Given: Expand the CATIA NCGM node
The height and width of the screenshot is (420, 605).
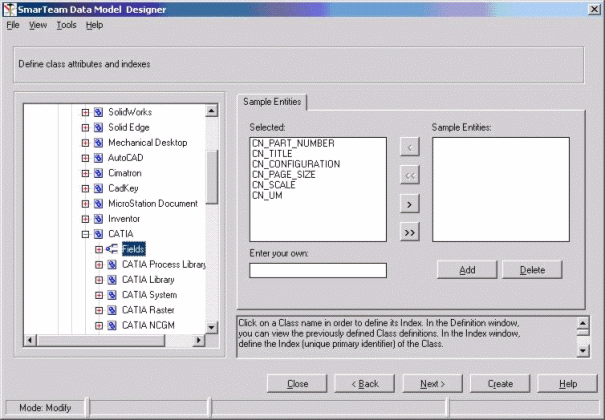Looking at the screenshot, I should (99, 326).
